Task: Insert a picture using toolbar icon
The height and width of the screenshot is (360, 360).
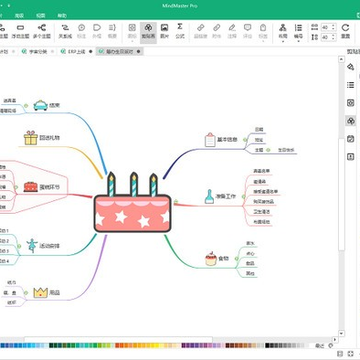Action: [x=164, y=31]
